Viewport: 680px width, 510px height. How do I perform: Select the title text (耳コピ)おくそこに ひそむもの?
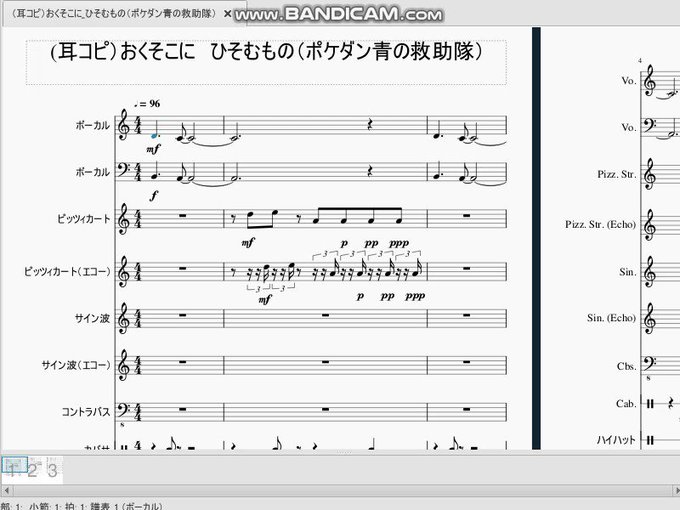(x=266, y=52)
